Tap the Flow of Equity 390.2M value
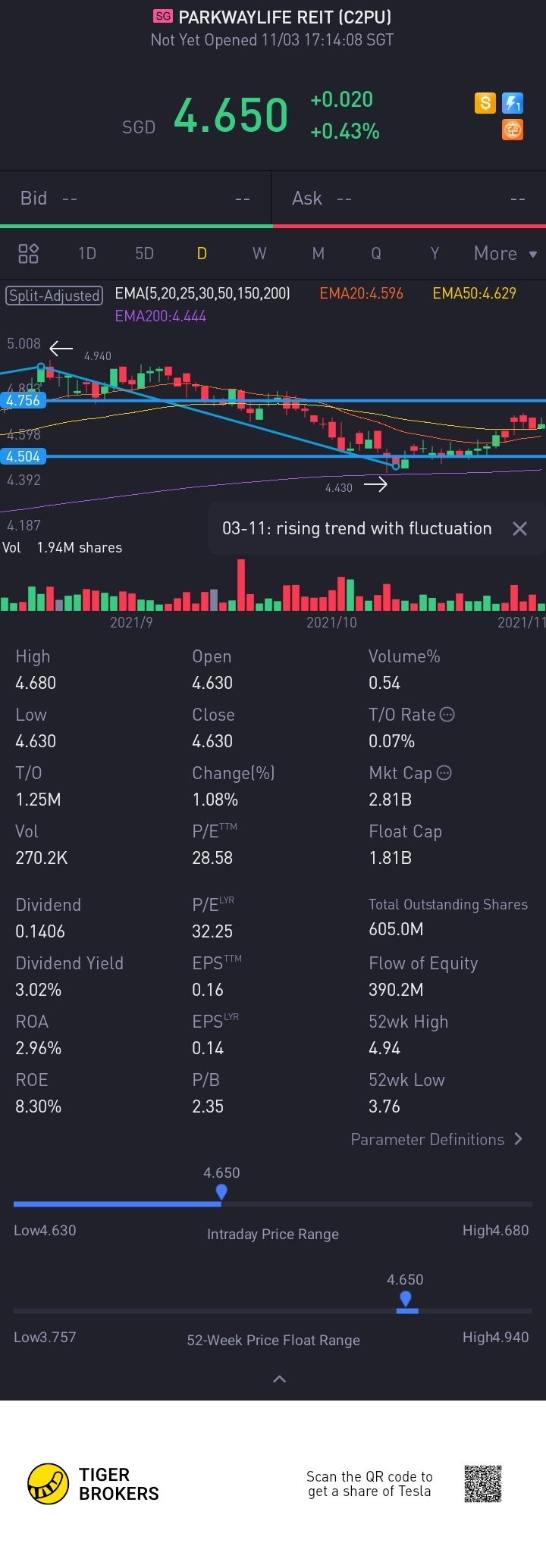Viewport: 546px width, 1568px height. pyautogui.click(x=396, y=990)
